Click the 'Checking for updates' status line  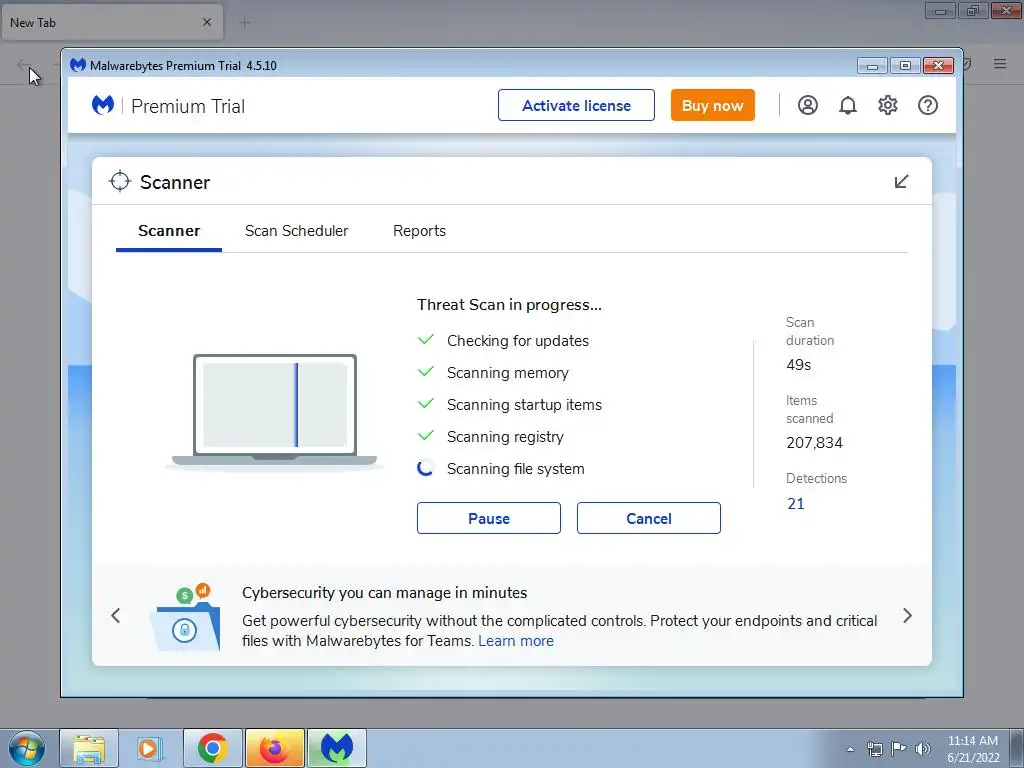point(518,341)
